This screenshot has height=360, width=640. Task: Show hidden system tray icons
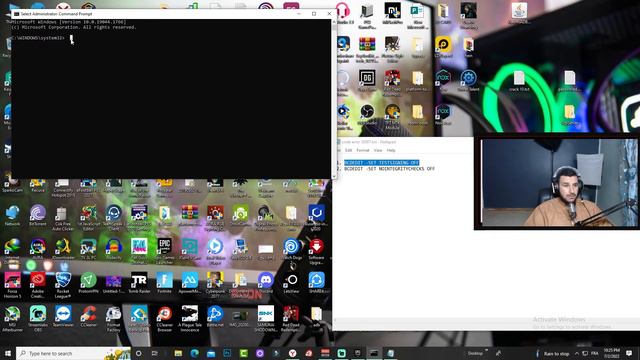[577, 353]
